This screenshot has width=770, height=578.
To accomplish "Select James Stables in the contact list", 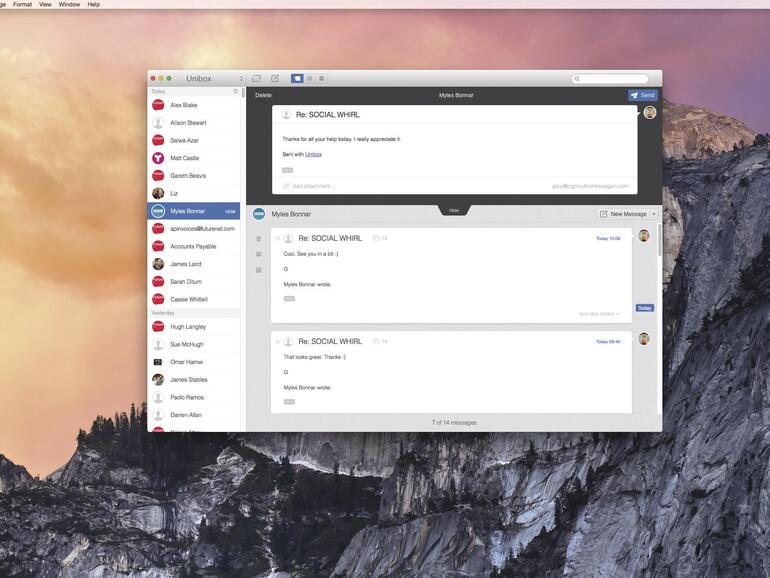I will [x=194, y=380].
